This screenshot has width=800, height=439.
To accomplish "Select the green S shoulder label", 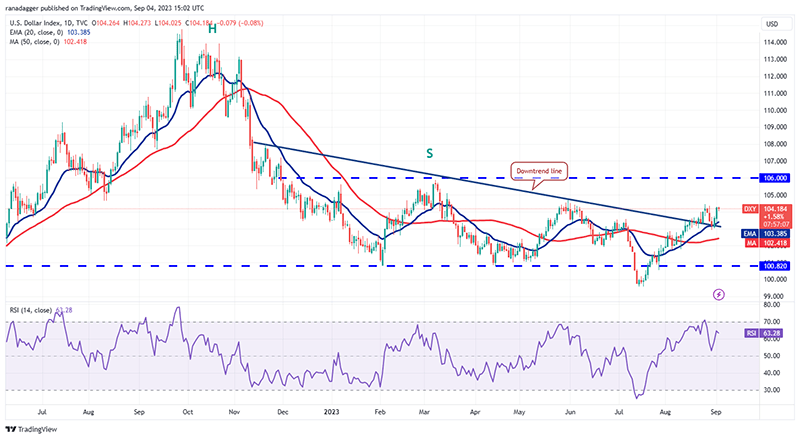I will pyautogui.click(x=430, y=153).
